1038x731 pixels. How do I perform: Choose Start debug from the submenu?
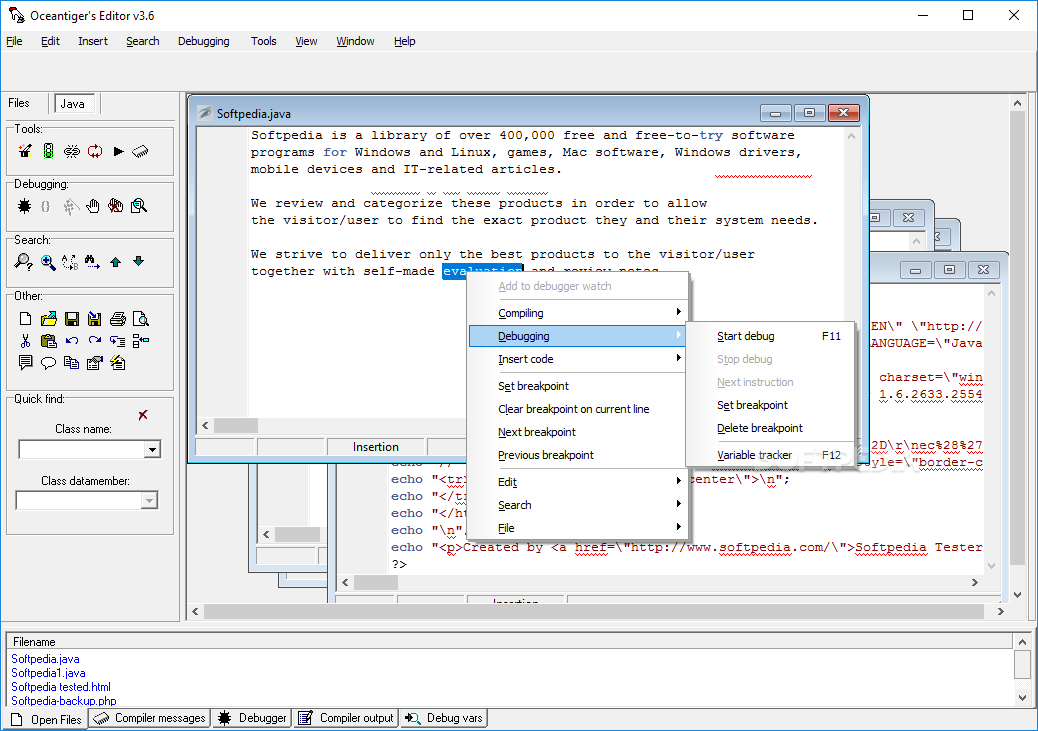[x=771, y=336]
